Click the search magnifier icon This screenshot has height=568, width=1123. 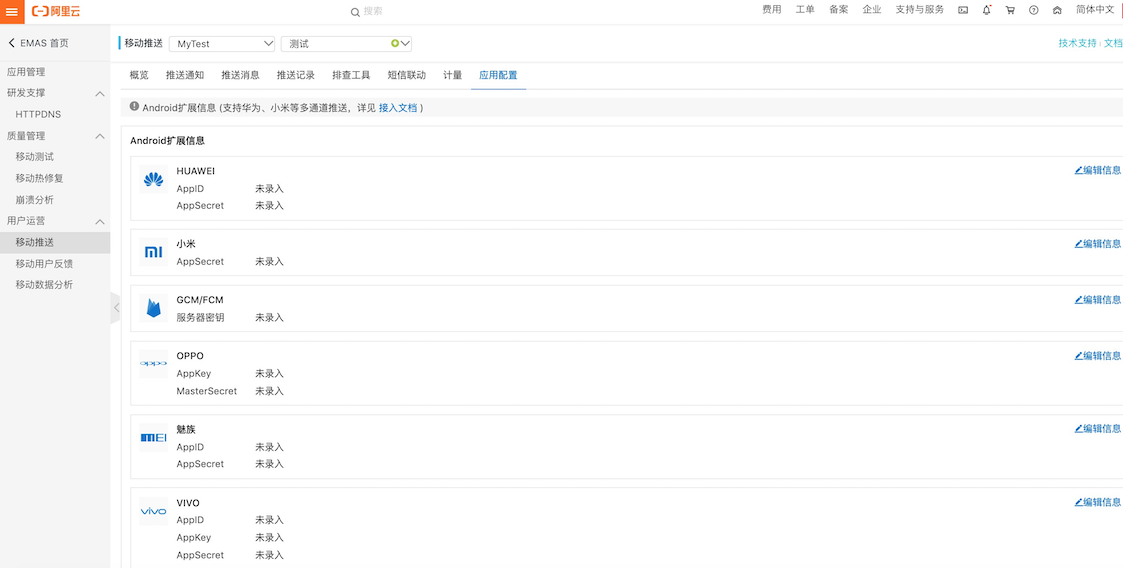click(355, 11)
